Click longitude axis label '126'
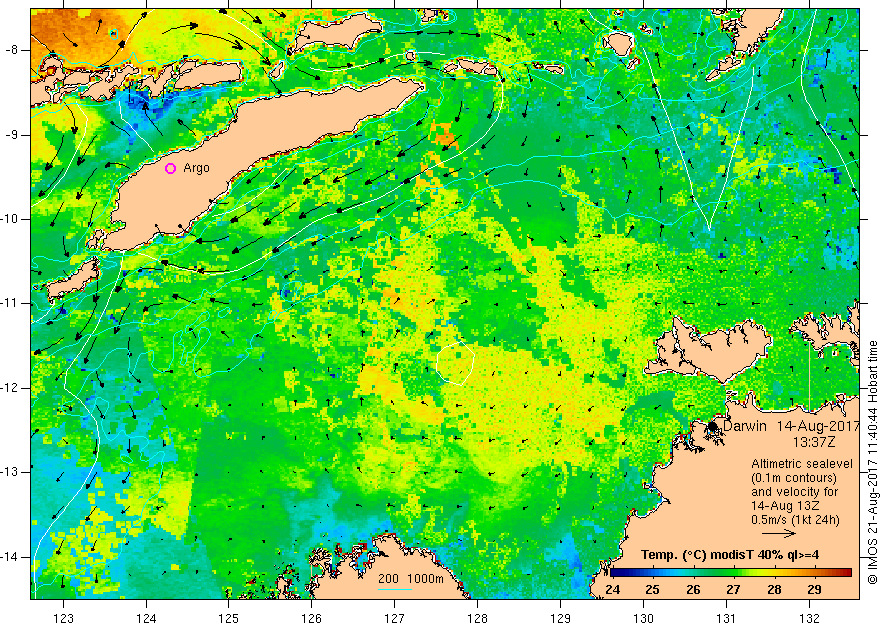The height and width of the screenshot is (630, 880). point(311,618)
